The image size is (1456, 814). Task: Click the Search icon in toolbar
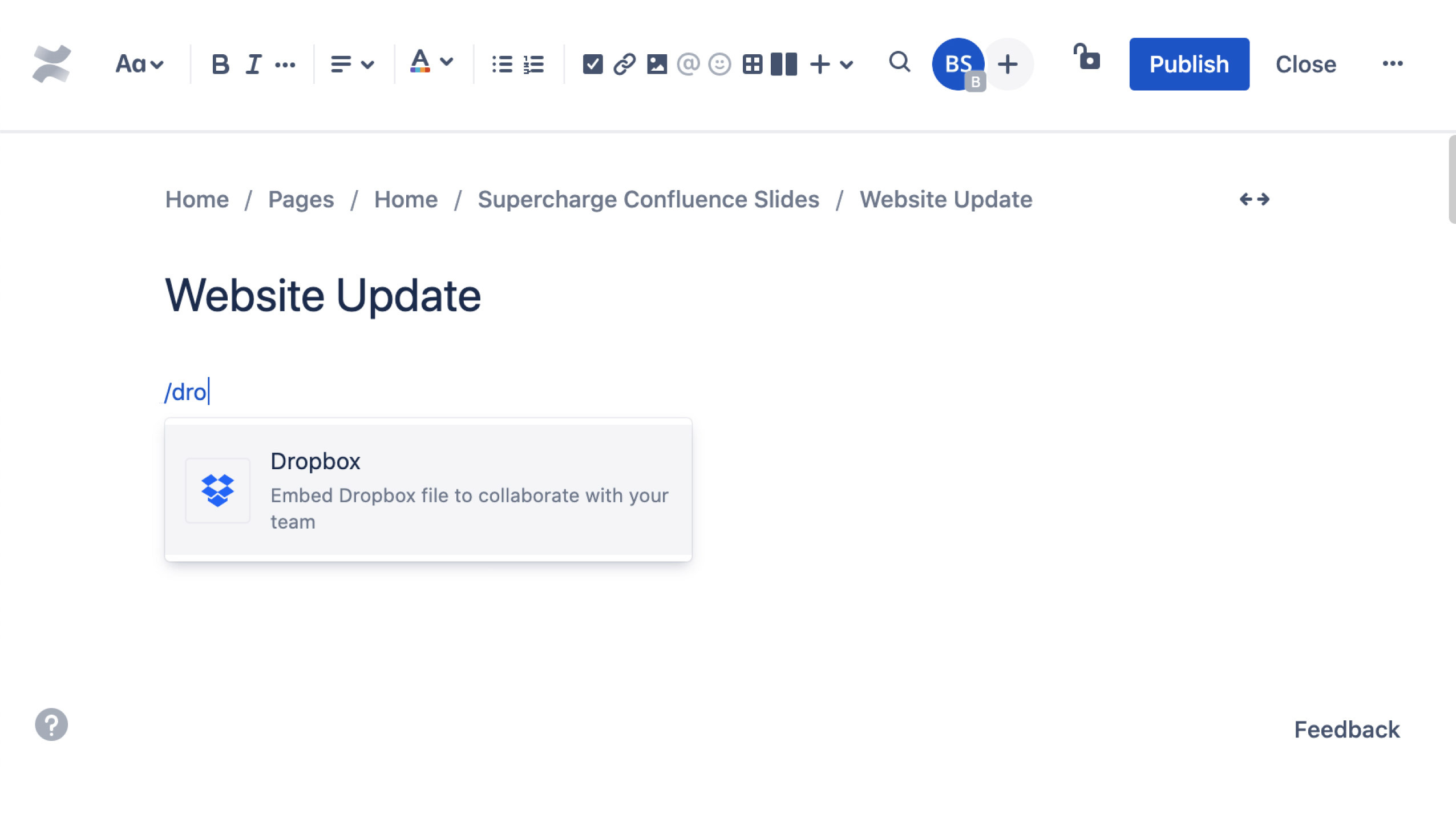pos(899,63)
